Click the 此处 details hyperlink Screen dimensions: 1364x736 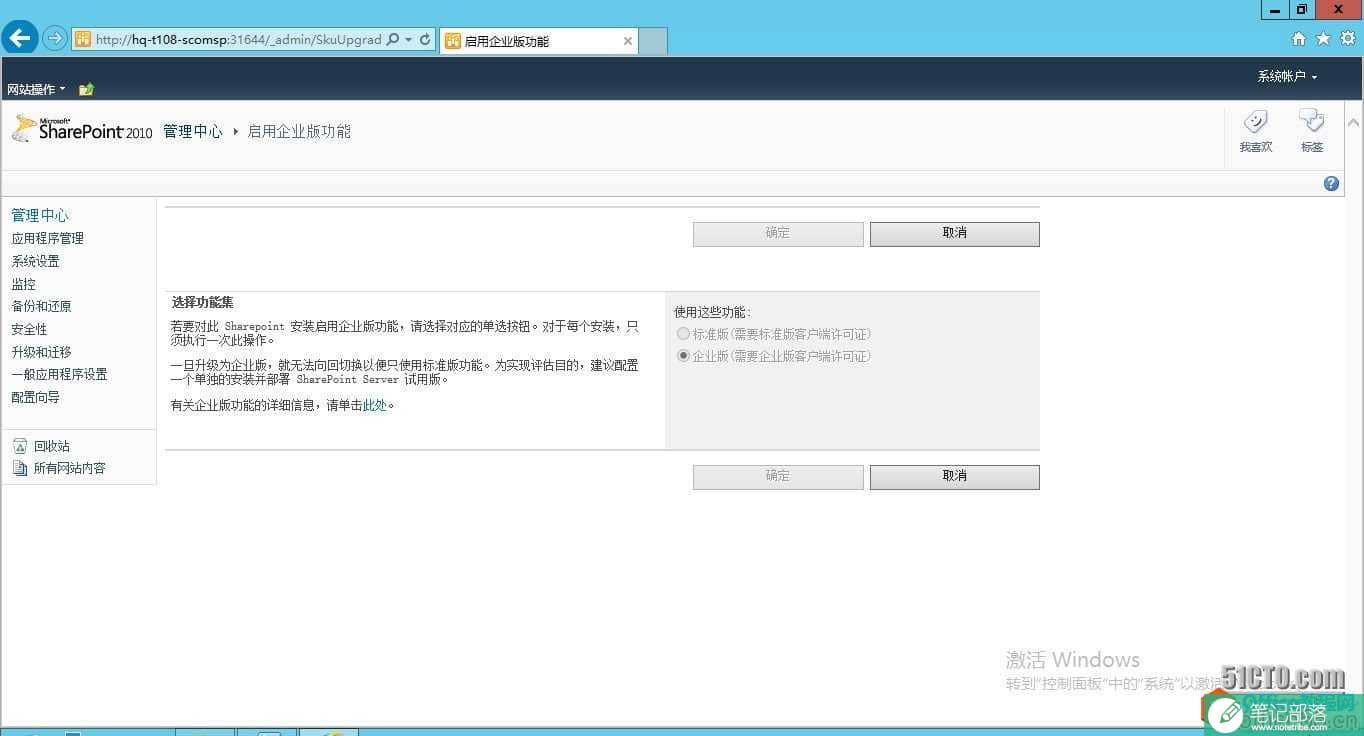tap(374, 405)
